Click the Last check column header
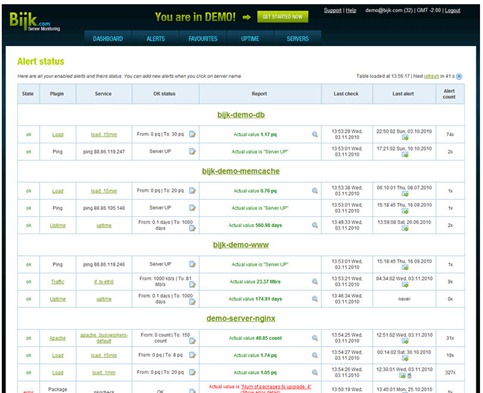 tap(346, 94)
